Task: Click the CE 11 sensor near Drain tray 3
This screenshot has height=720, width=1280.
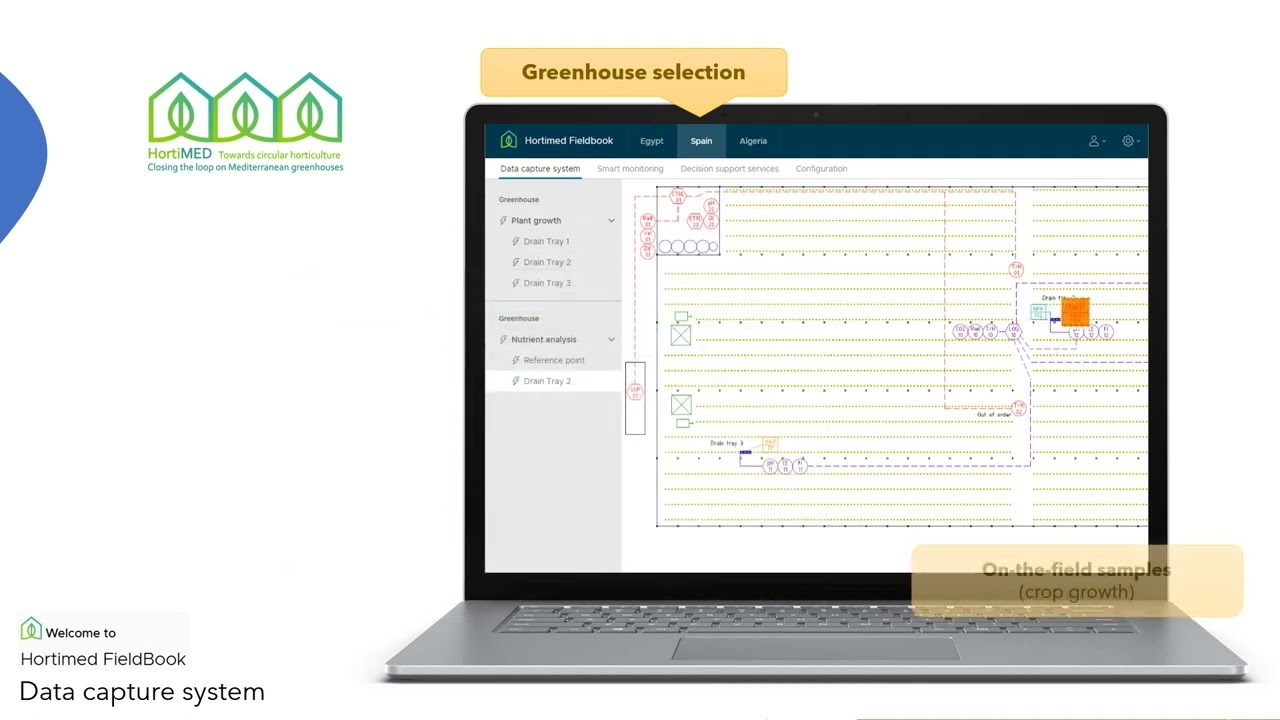Action: pyautogui.click(x=785, y=466)
